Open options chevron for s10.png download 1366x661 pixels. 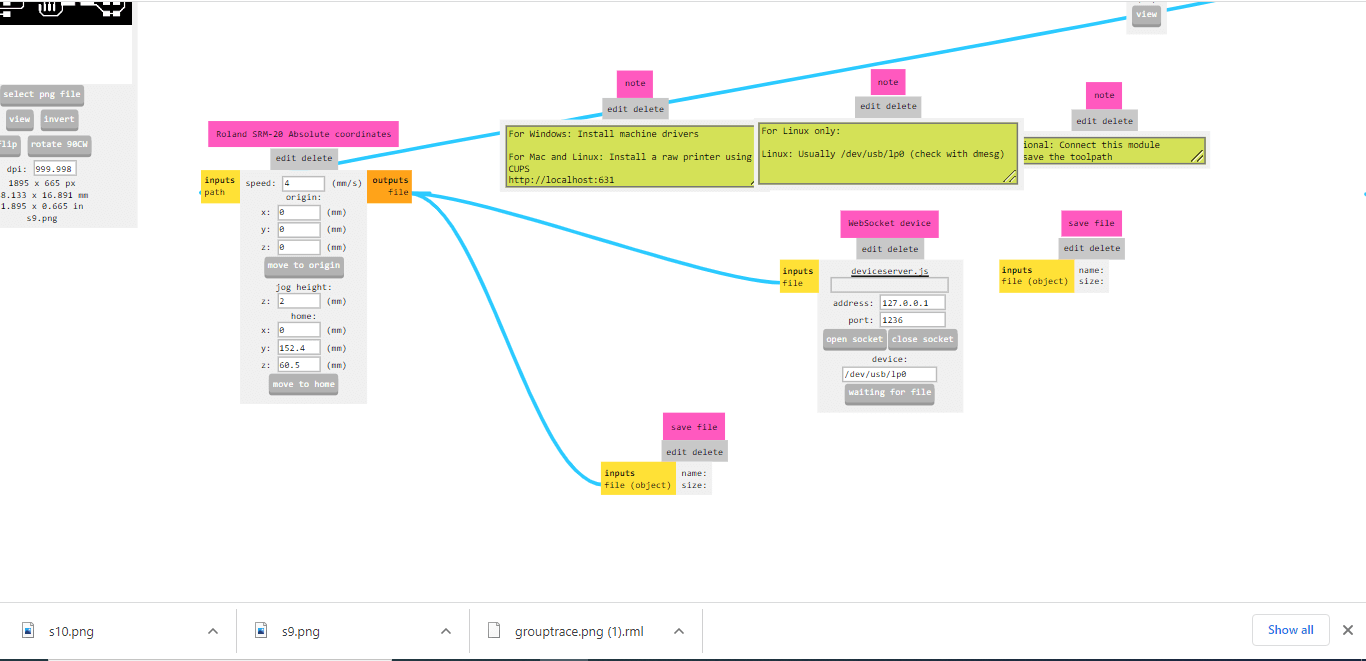pos(213,631)
